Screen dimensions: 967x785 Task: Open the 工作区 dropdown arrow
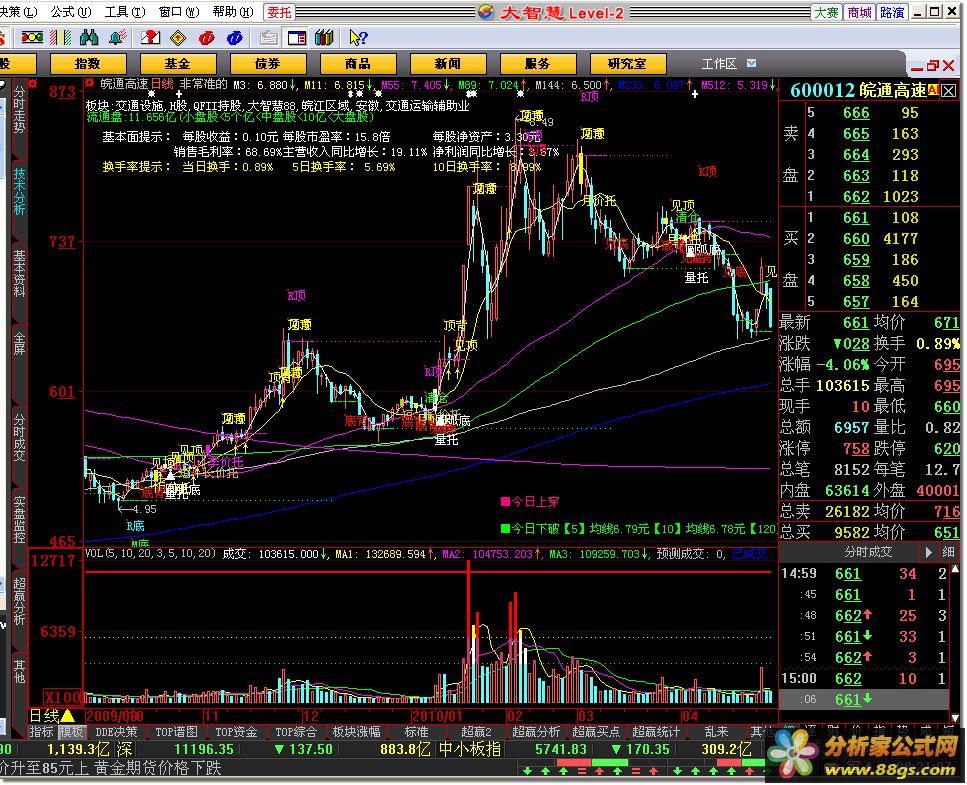coord(751,63)
